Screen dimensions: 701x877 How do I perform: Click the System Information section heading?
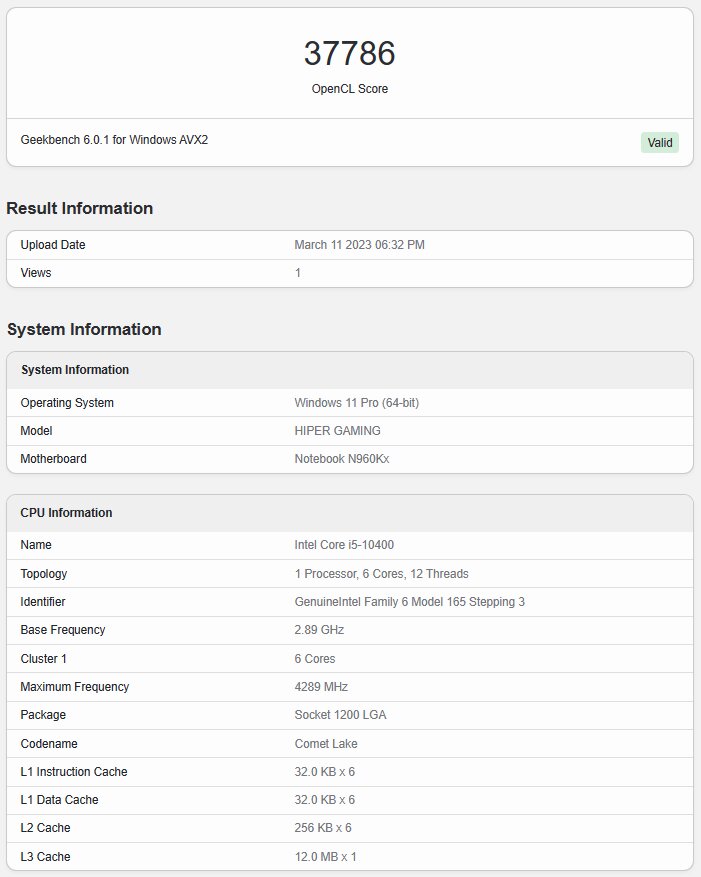point(84,329)
